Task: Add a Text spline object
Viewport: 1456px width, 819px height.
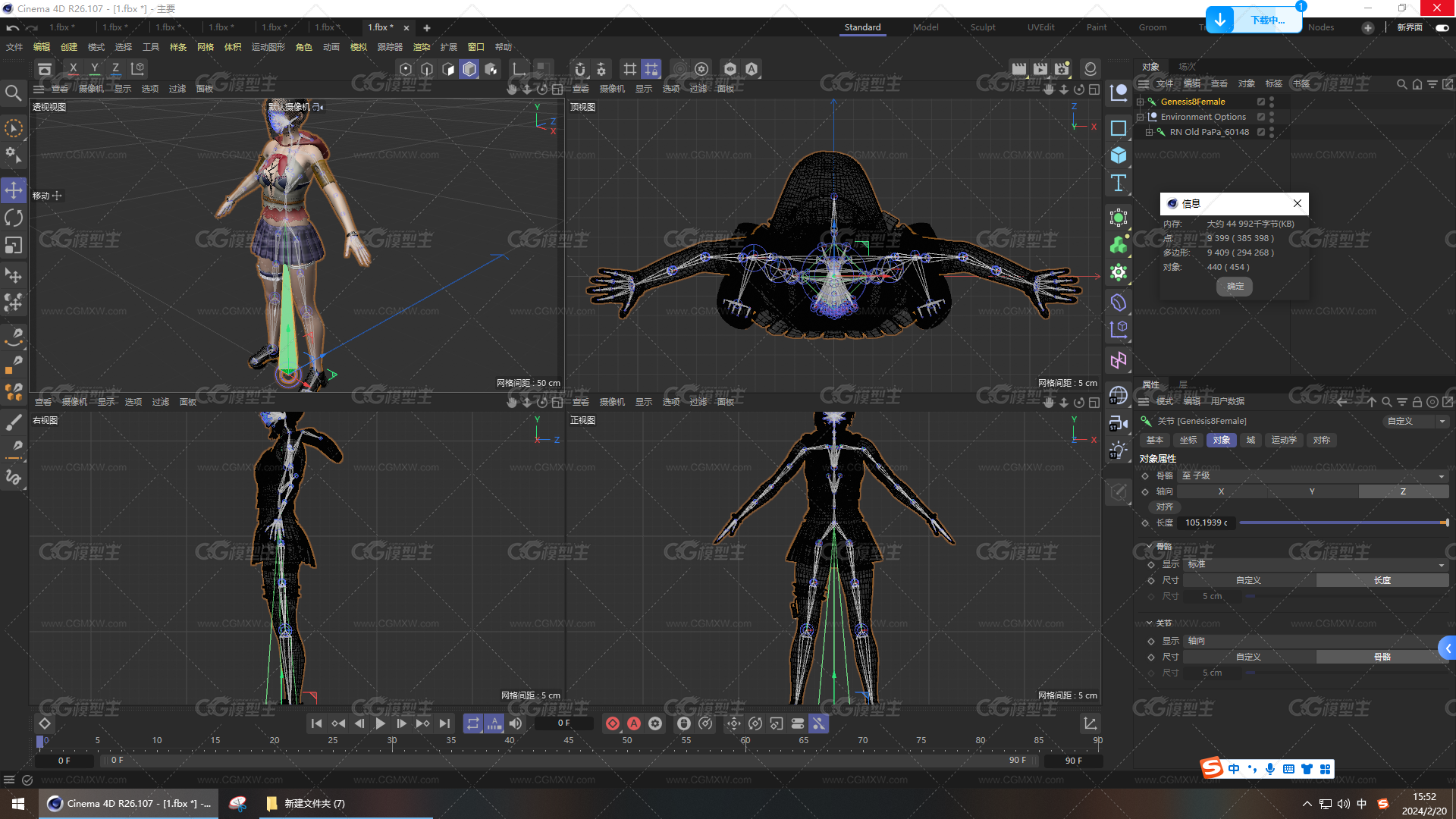Action: click(1119, 182)
